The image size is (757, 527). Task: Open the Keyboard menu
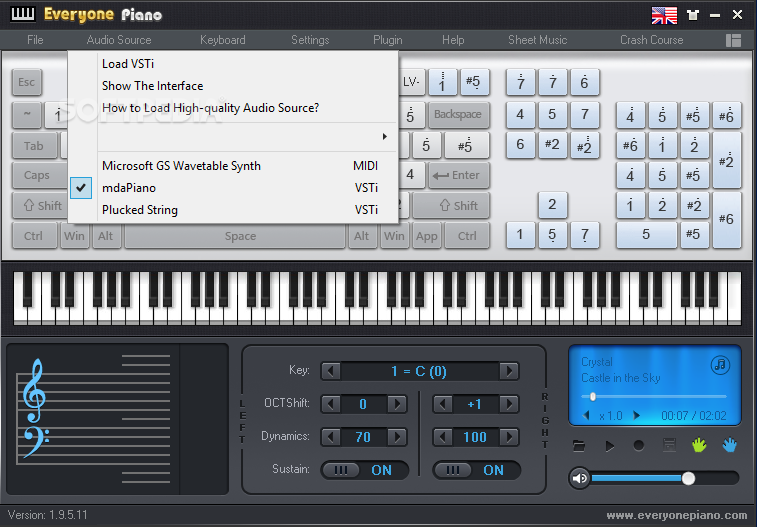[223, 40]
